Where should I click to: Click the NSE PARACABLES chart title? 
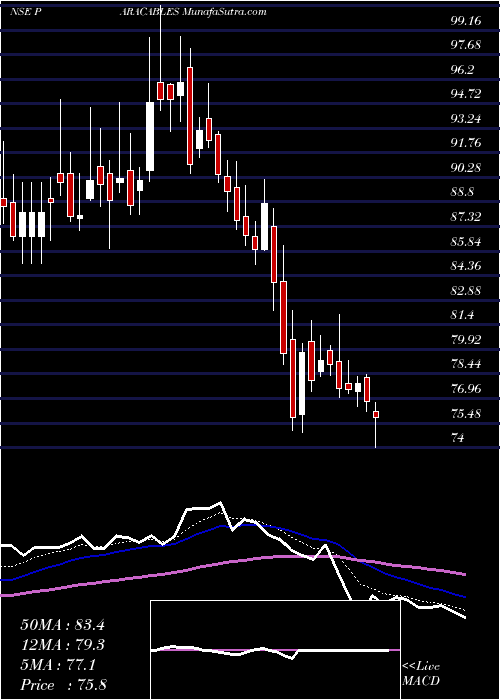[x=95, y=12]
